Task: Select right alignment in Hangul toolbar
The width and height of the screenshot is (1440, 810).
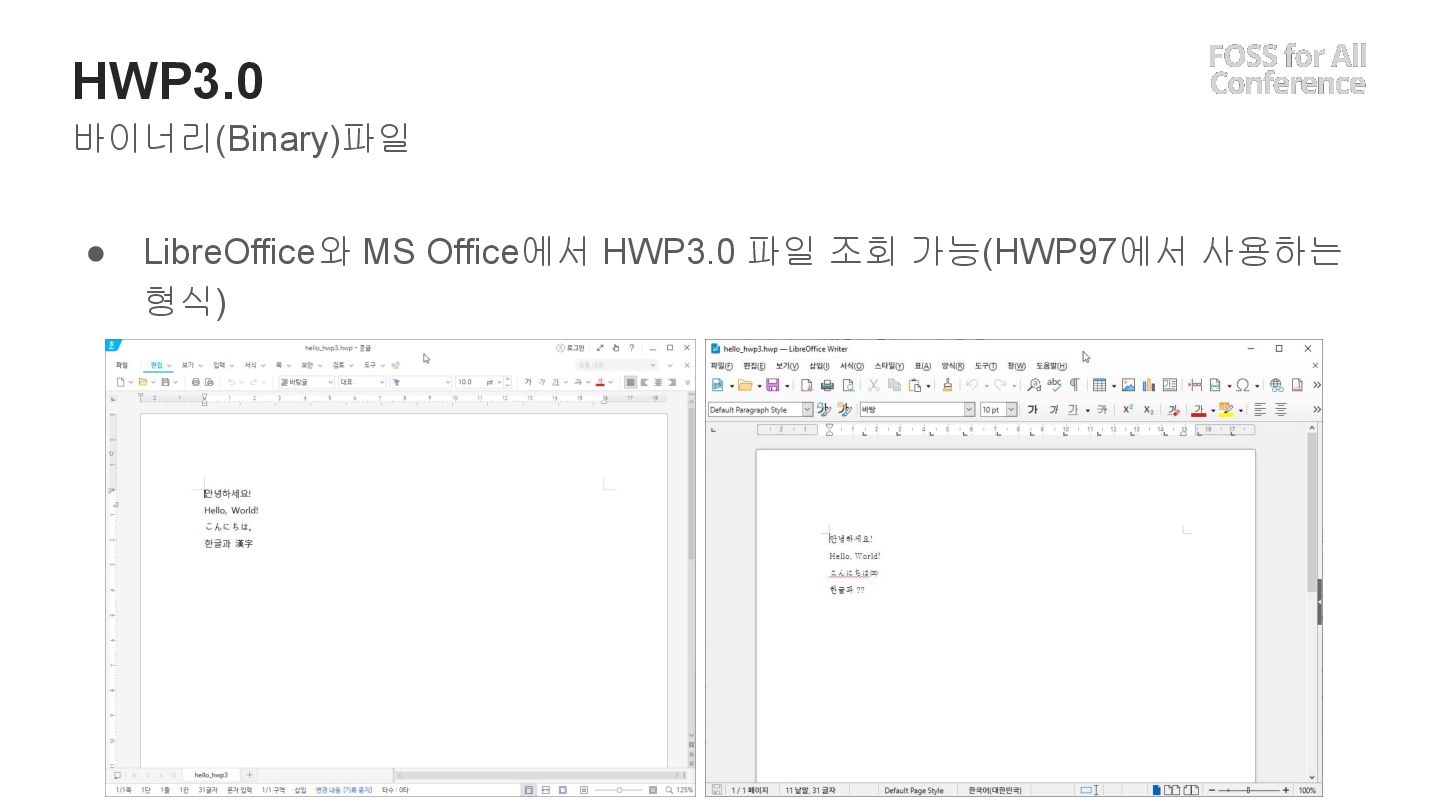Action: [672, 382]
